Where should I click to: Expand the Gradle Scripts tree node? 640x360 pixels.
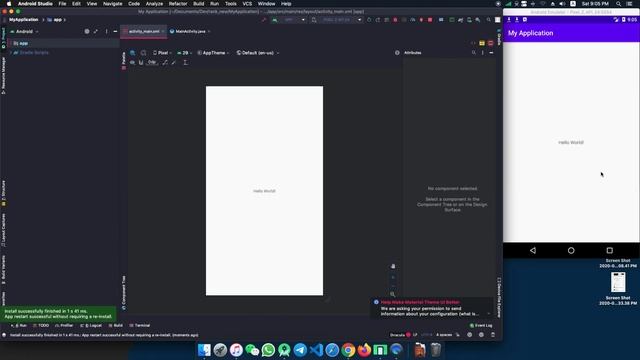11,53
